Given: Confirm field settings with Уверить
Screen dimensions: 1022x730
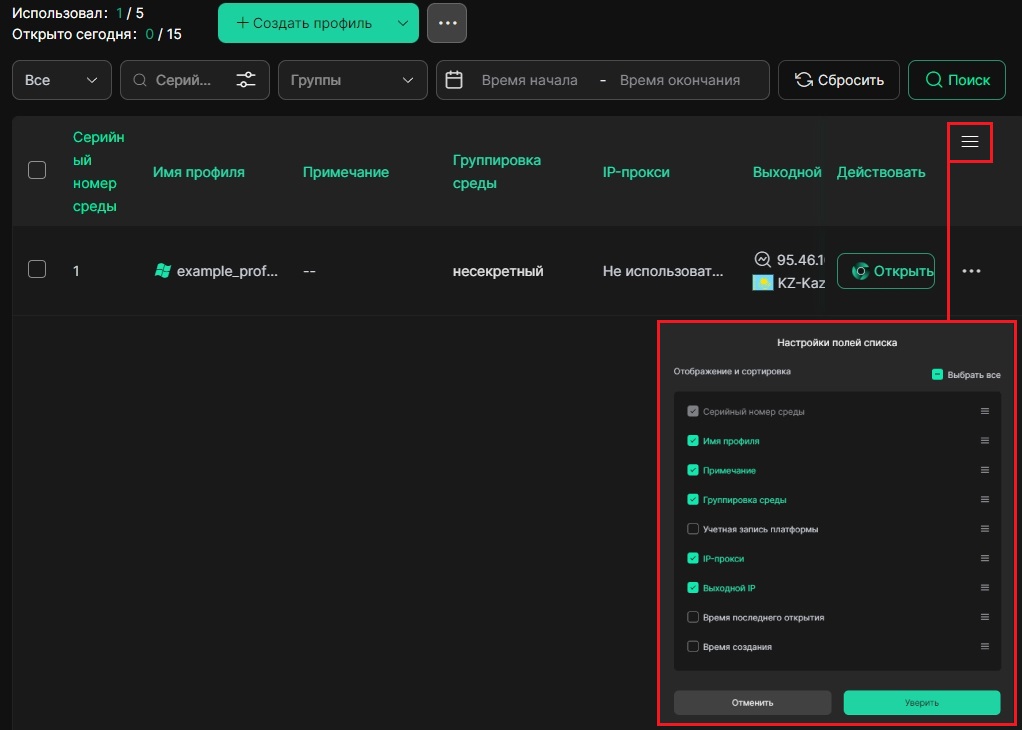Looking at the screenshot, I should [922, 703].
